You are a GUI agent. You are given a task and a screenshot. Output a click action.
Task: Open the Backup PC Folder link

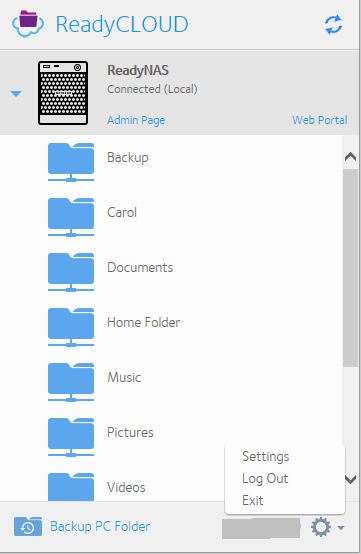click(x=100, y=526)
